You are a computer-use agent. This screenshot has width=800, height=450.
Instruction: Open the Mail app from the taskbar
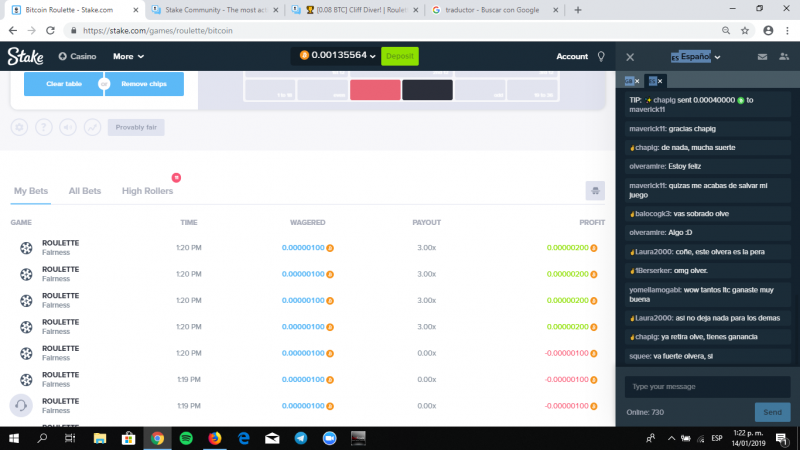tap(272, 438)
